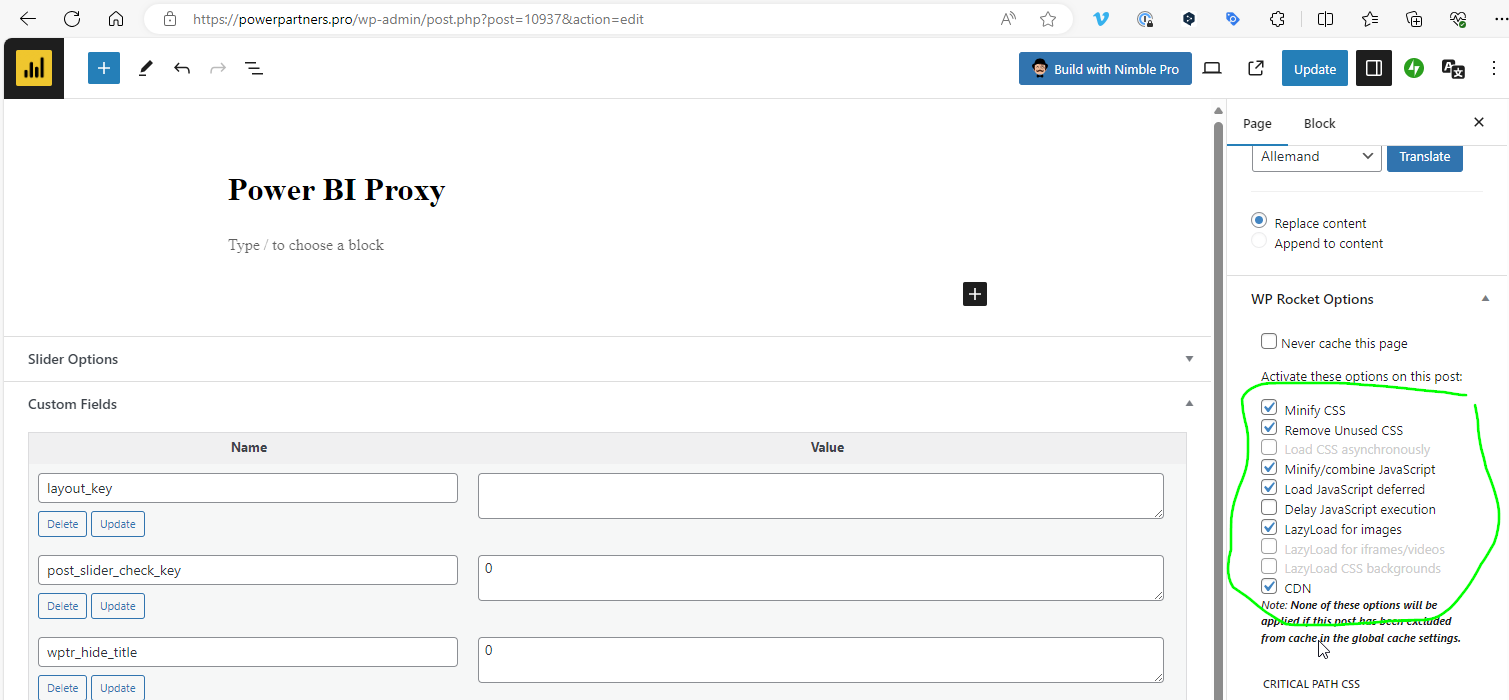Reload the page with the refresh icon
Viewport: 1509px width, 700px height.
(x=72, y=19)
